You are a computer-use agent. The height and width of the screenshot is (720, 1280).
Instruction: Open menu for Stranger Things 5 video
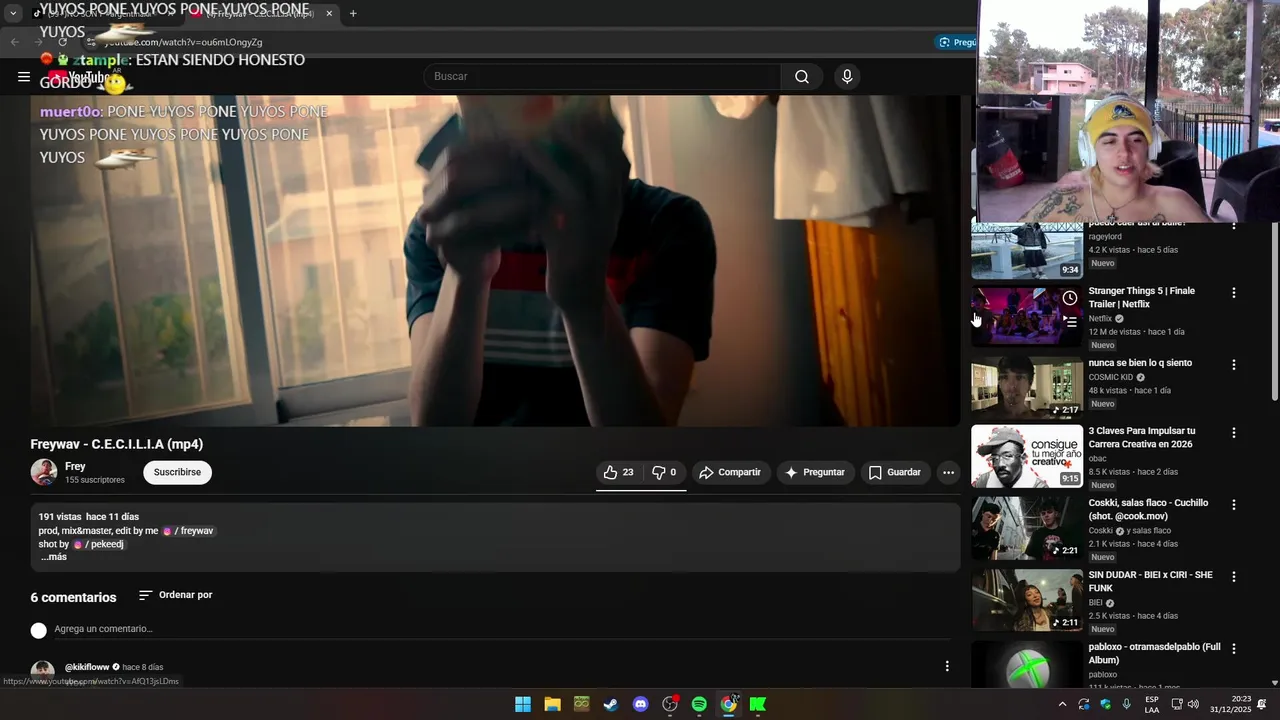(x=1233, y=293)
